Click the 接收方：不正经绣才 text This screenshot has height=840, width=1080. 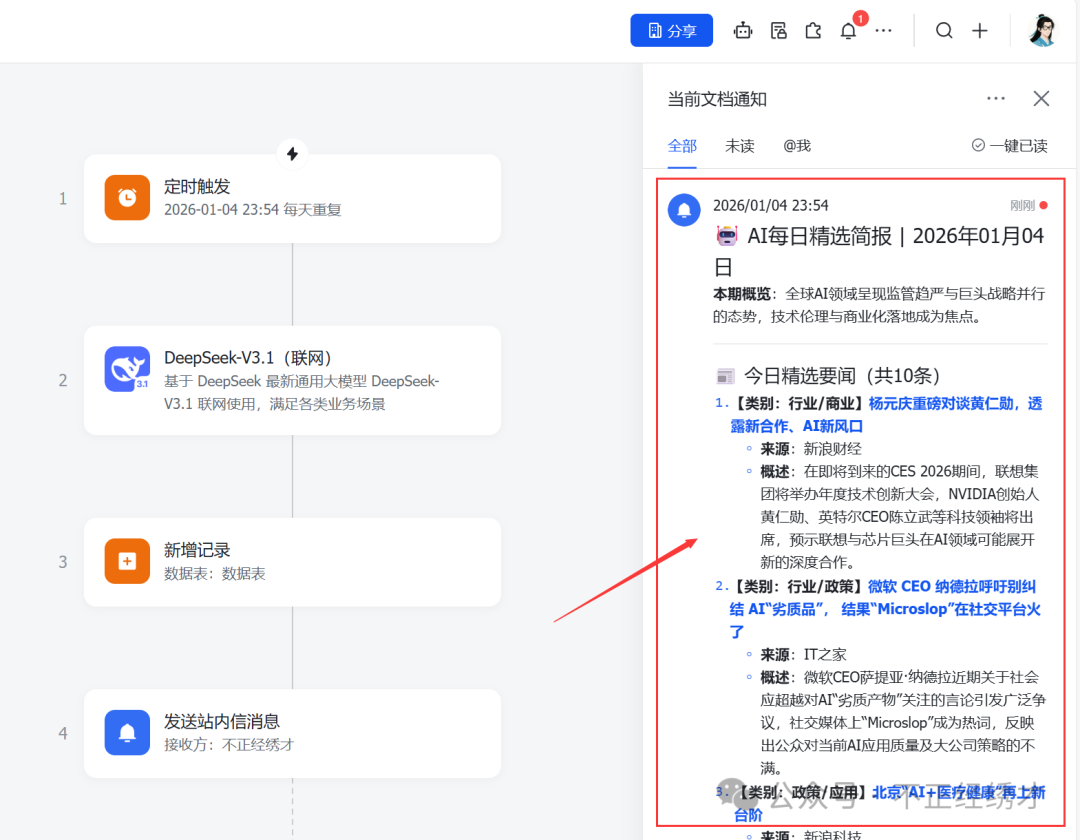tap(229, 745)
